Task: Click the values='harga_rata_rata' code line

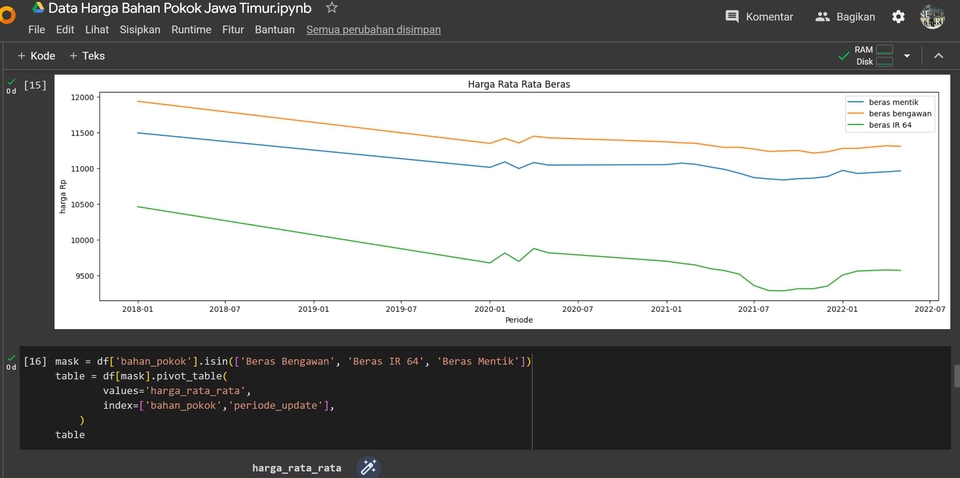Action: coord(177,390)
